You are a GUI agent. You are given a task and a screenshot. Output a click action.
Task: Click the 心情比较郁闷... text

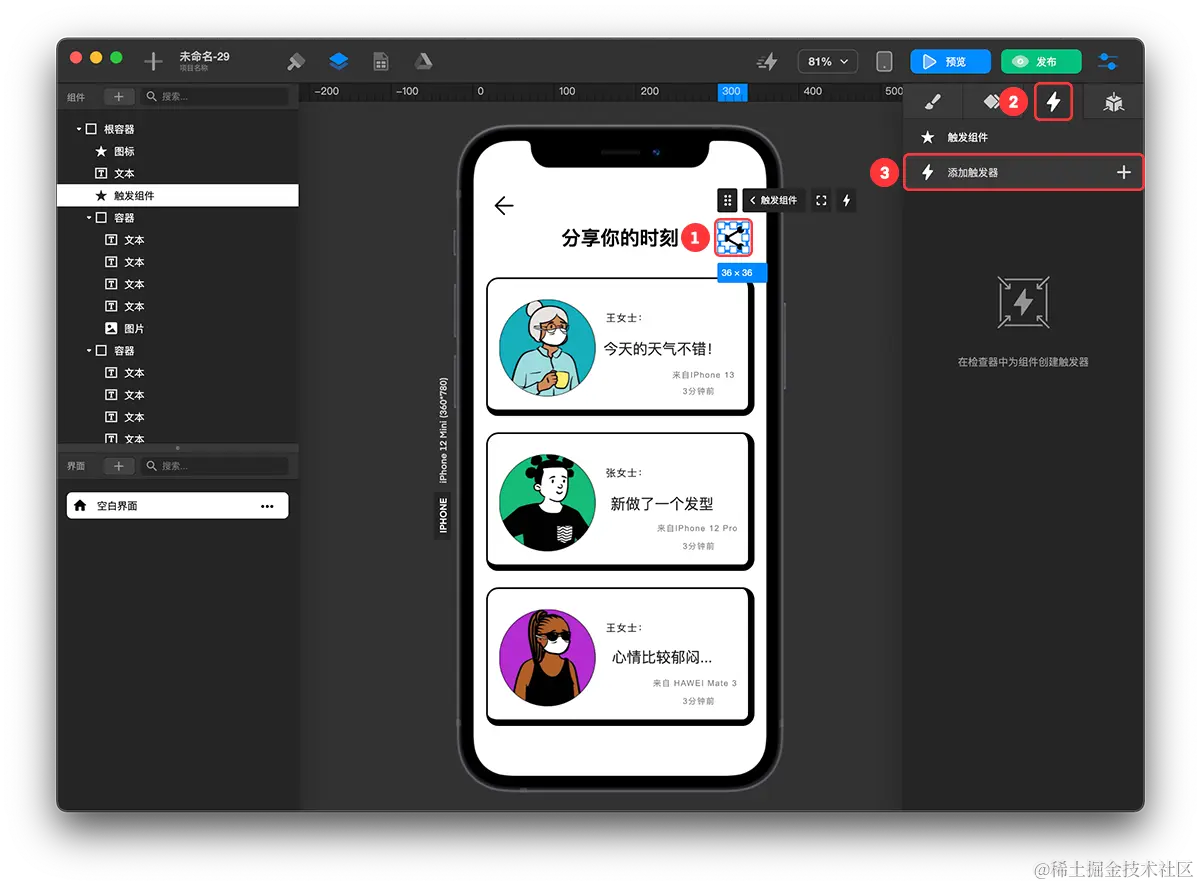662,657
